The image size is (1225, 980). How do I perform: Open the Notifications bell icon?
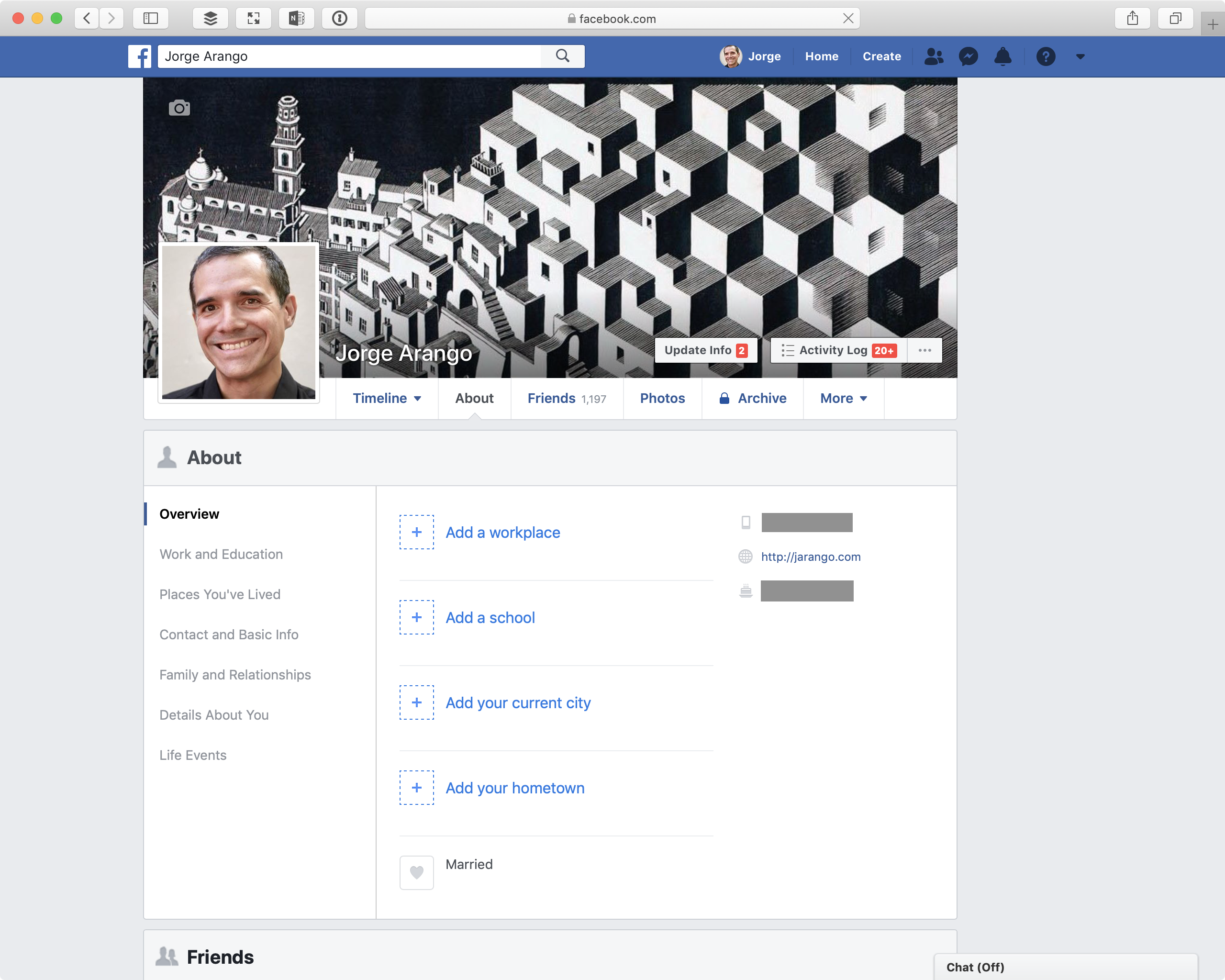coord(1003,56)
